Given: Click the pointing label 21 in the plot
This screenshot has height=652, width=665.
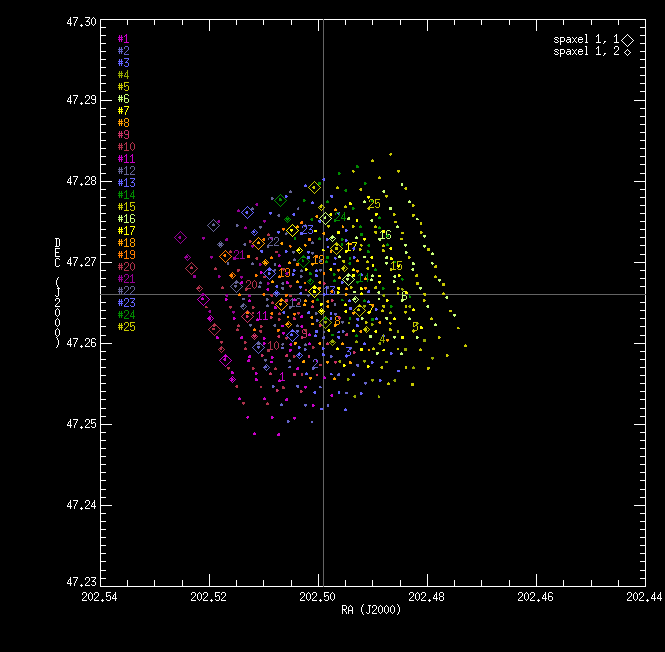Looking at the screenshot, I should pos(239,255).
